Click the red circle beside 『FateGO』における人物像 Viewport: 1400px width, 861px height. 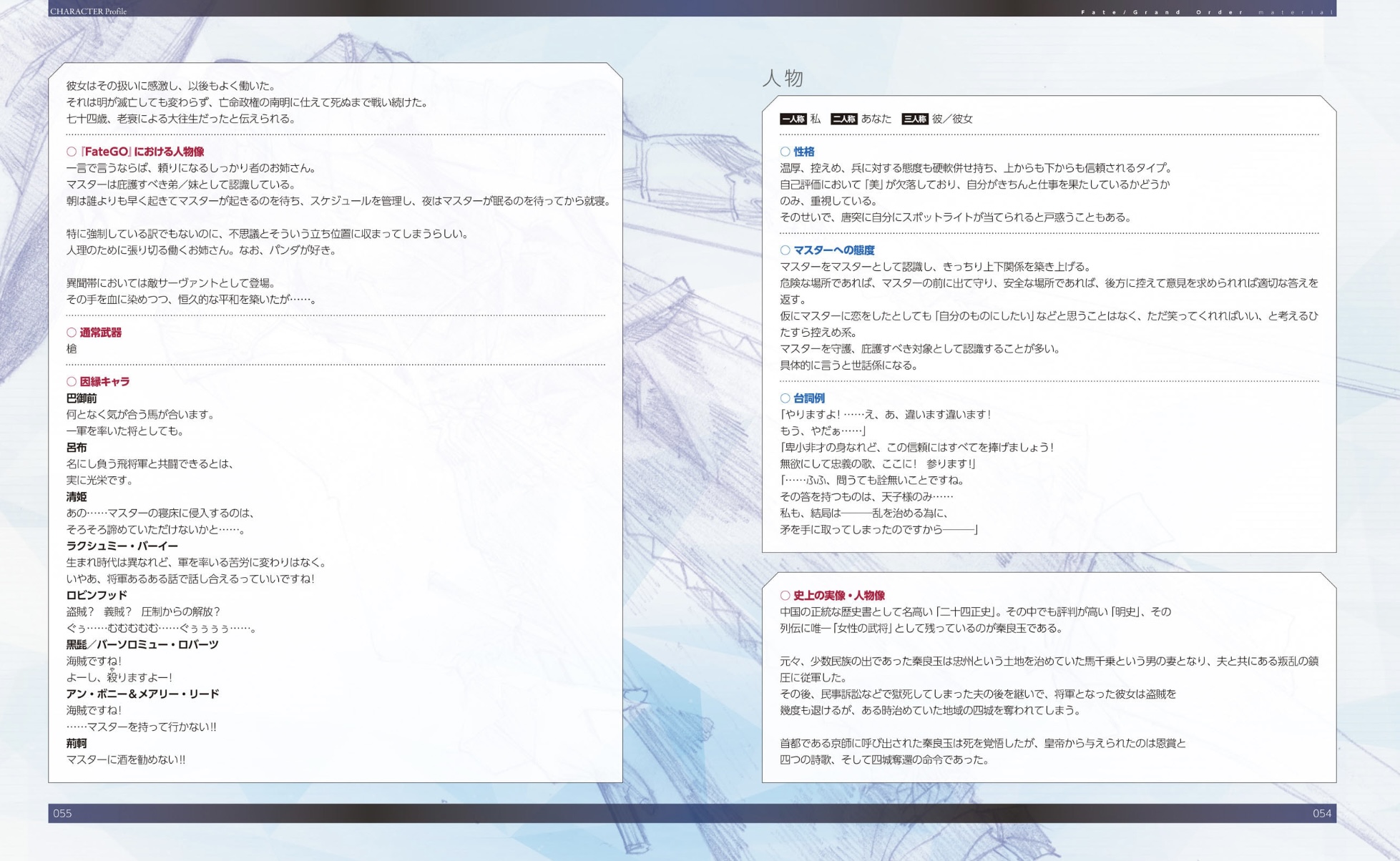[72, 152]
